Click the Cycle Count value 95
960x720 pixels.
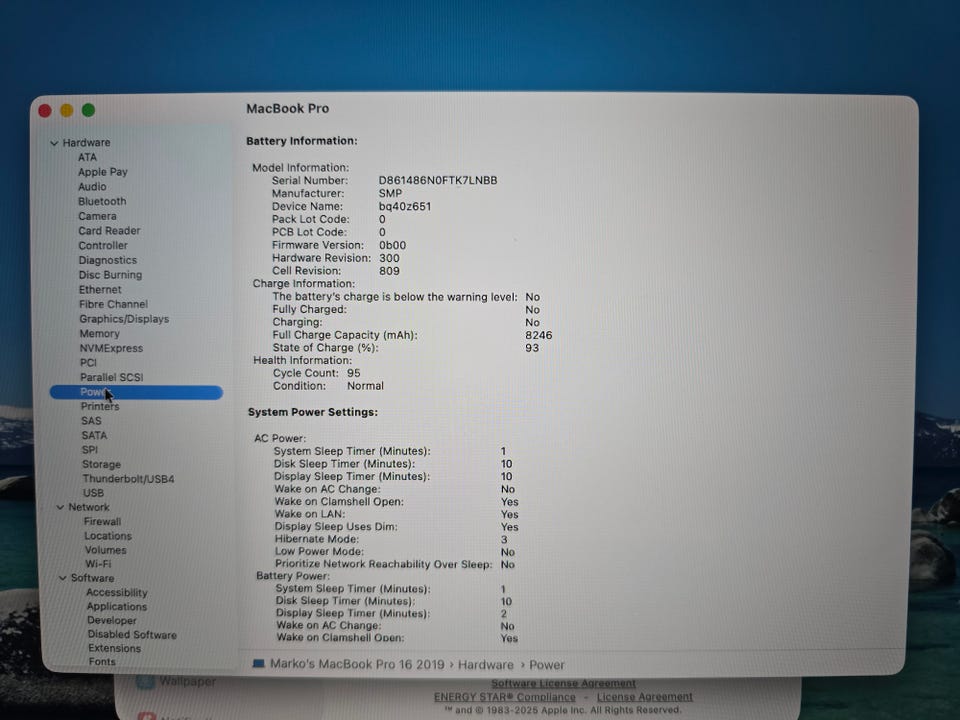[x=353, y=373]
